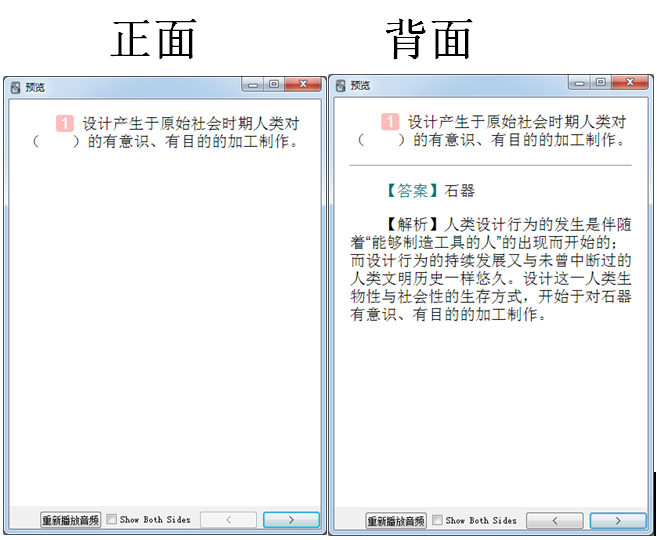
Task: Click the 【答案】 label on back (背面) card
Action: (412, 191)
